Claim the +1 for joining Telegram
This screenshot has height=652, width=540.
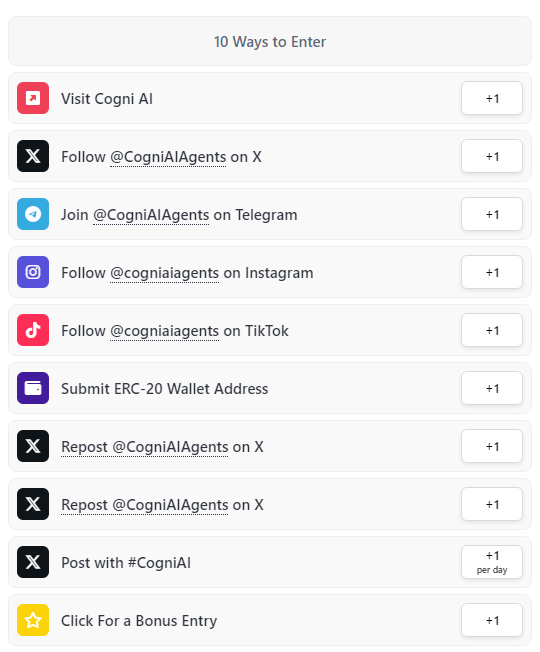pos(492,214)
